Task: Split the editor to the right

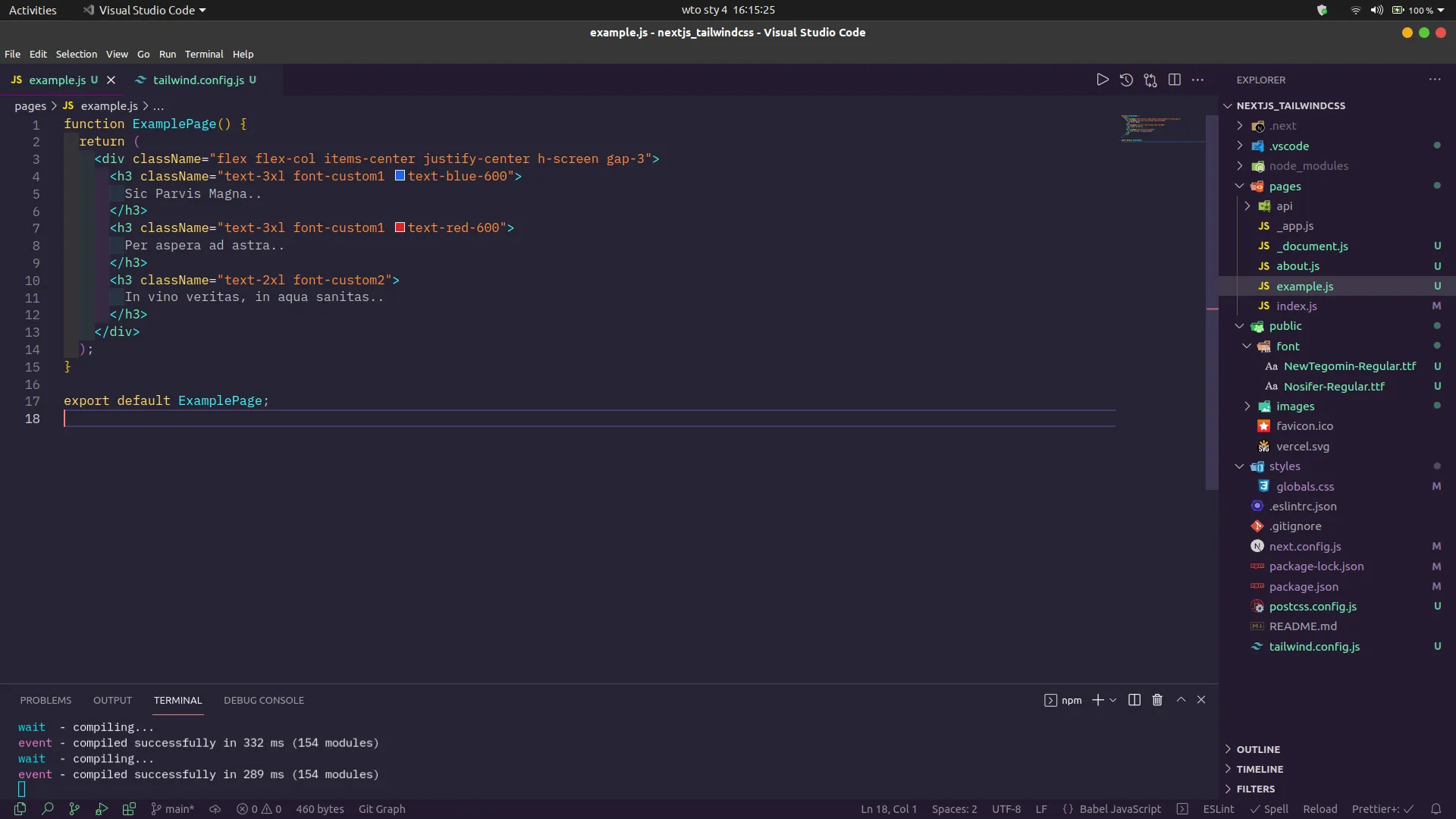Action: pyautogui.click(x=1175, y=80)
